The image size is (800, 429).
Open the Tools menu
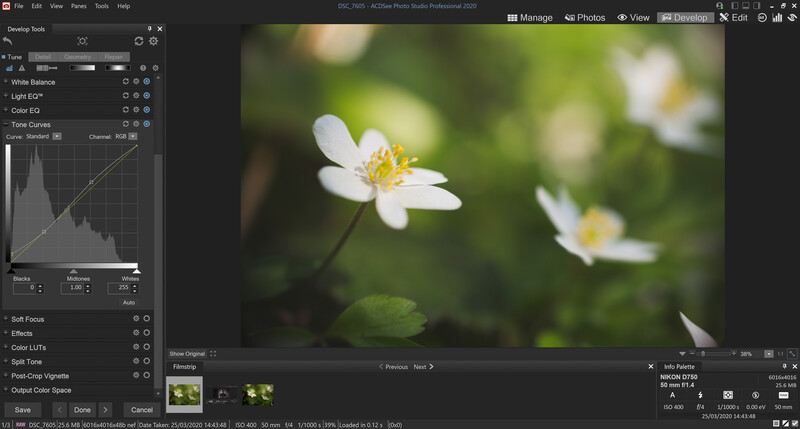tap(102, 6)
